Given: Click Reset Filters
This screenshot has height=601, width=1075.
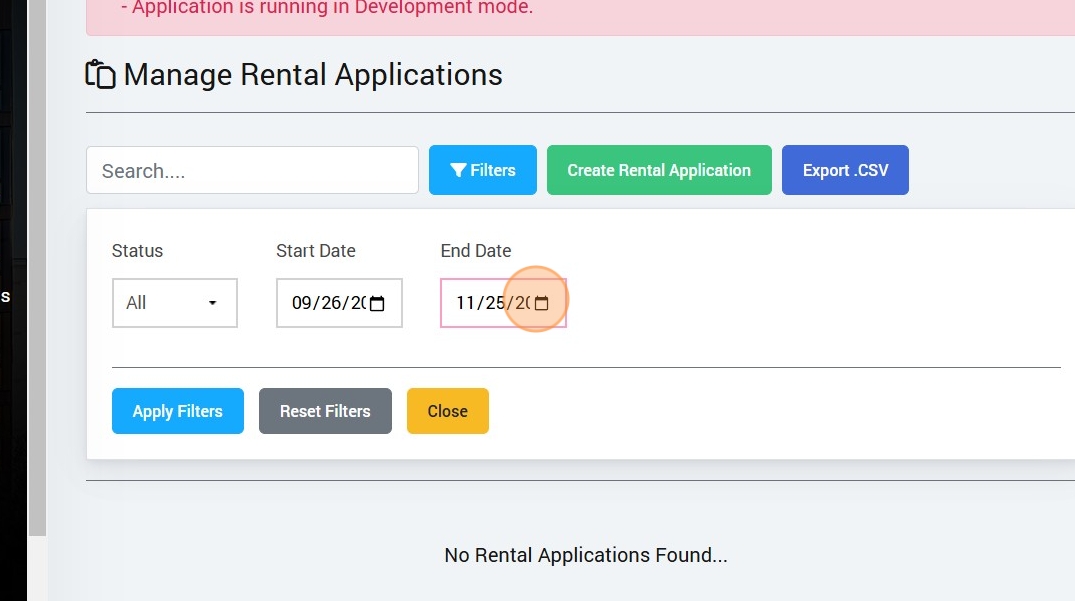Looking at the screenshot, I should click(x=325, y=411).
